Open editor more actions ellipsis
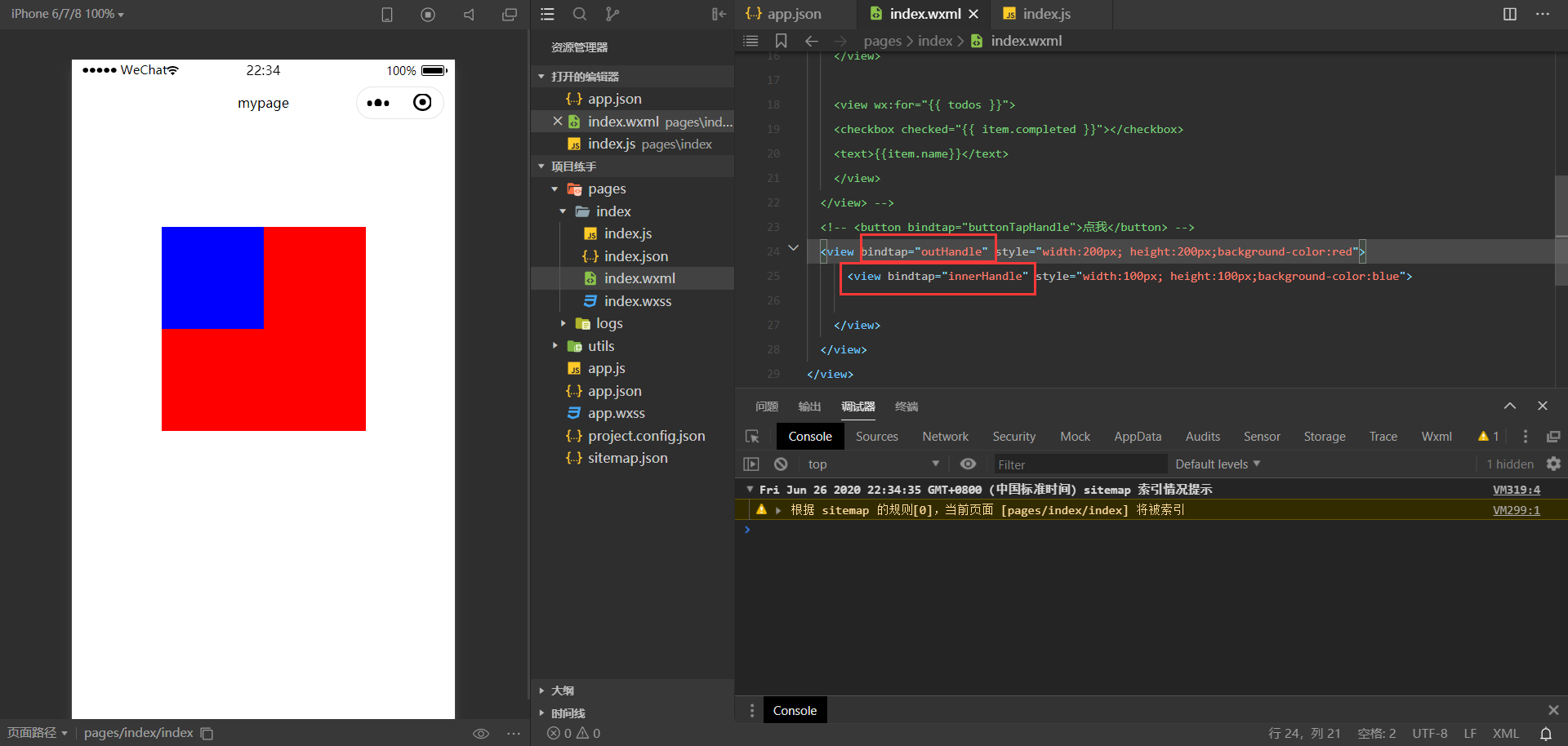This screenshot has height=746, width=1568. pyautogui.click(x=1543, y=14)
